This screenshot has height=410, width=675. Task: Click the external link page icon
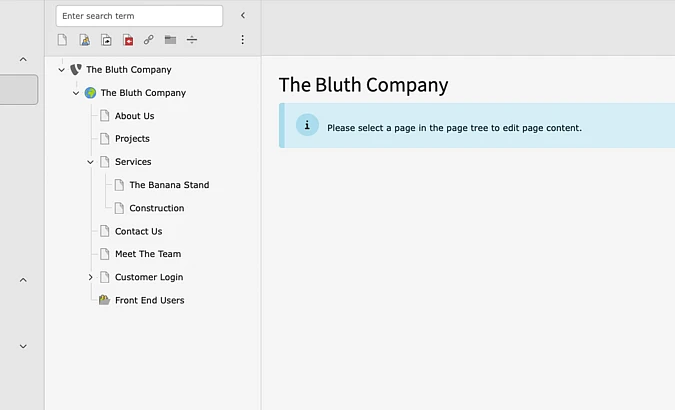149,40
